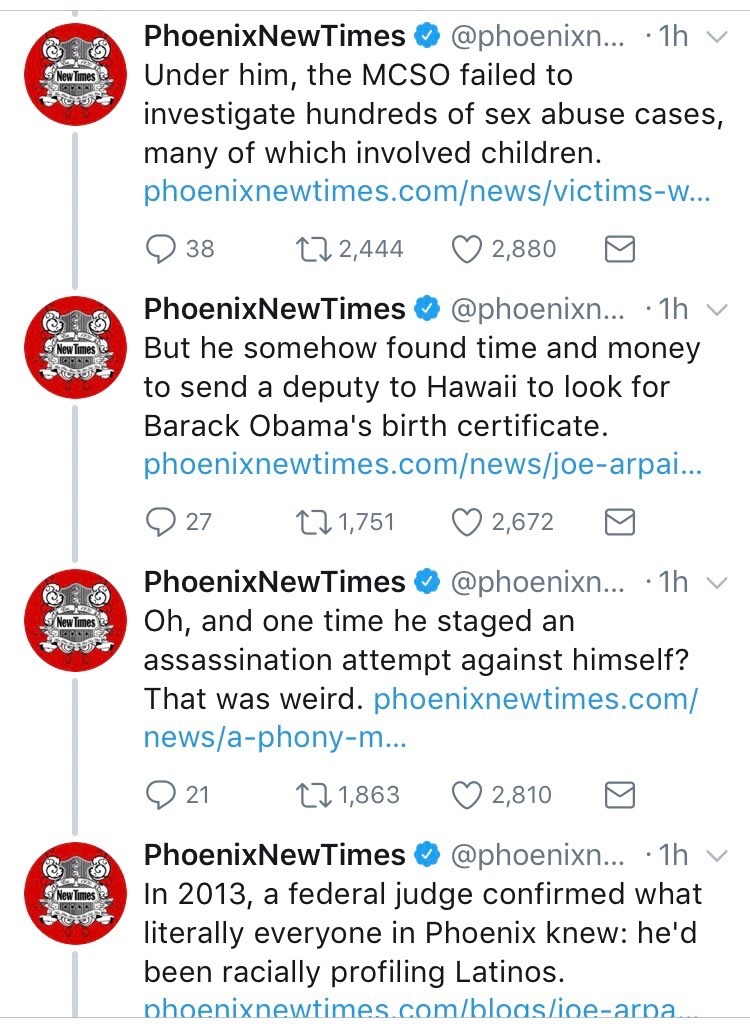Open the chevron menu on the Hawaii tweet

click(716, 311)
